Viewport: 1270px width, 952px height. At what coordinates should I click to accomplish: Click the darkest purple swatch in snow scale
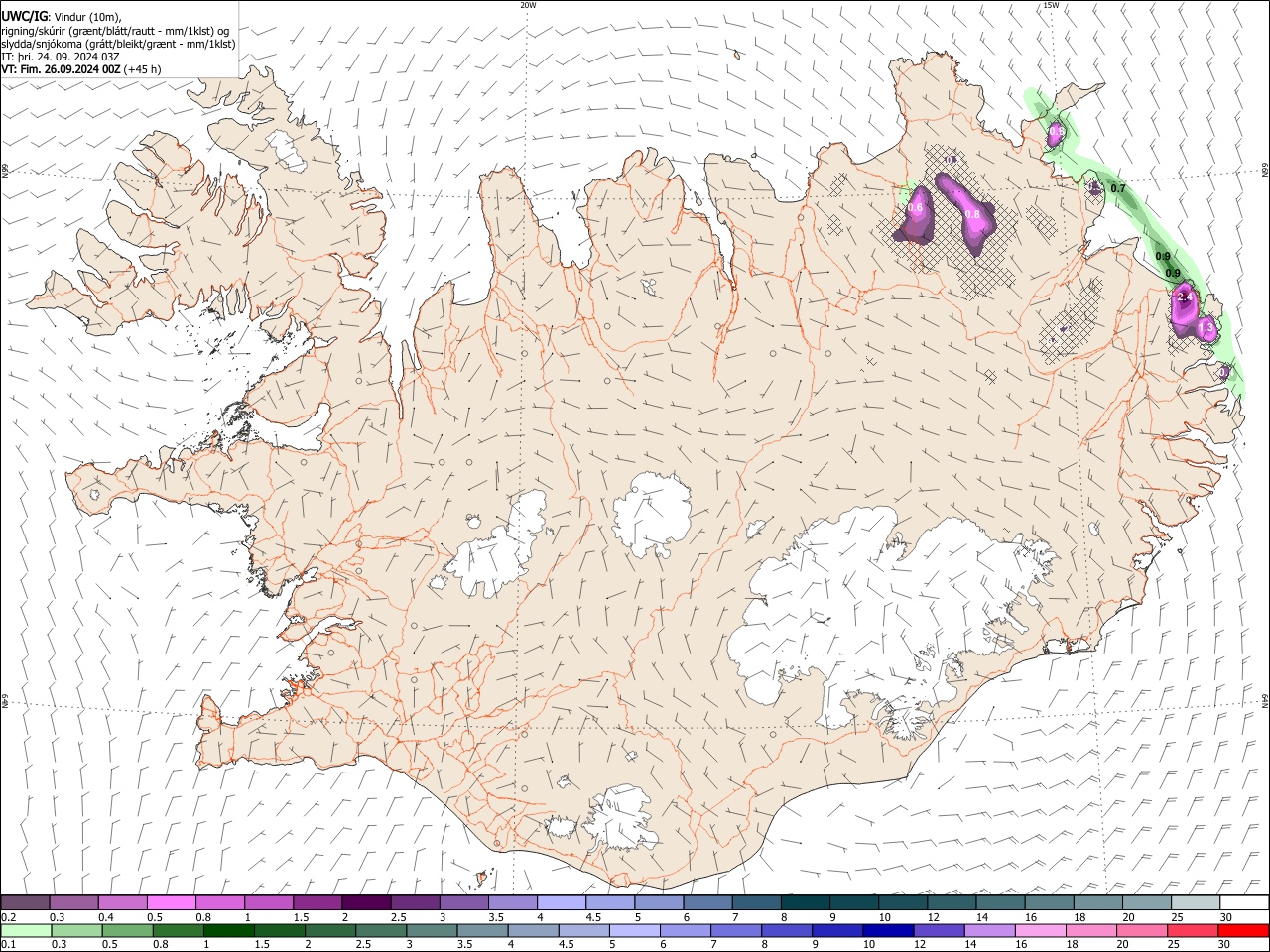pos(366,903)
